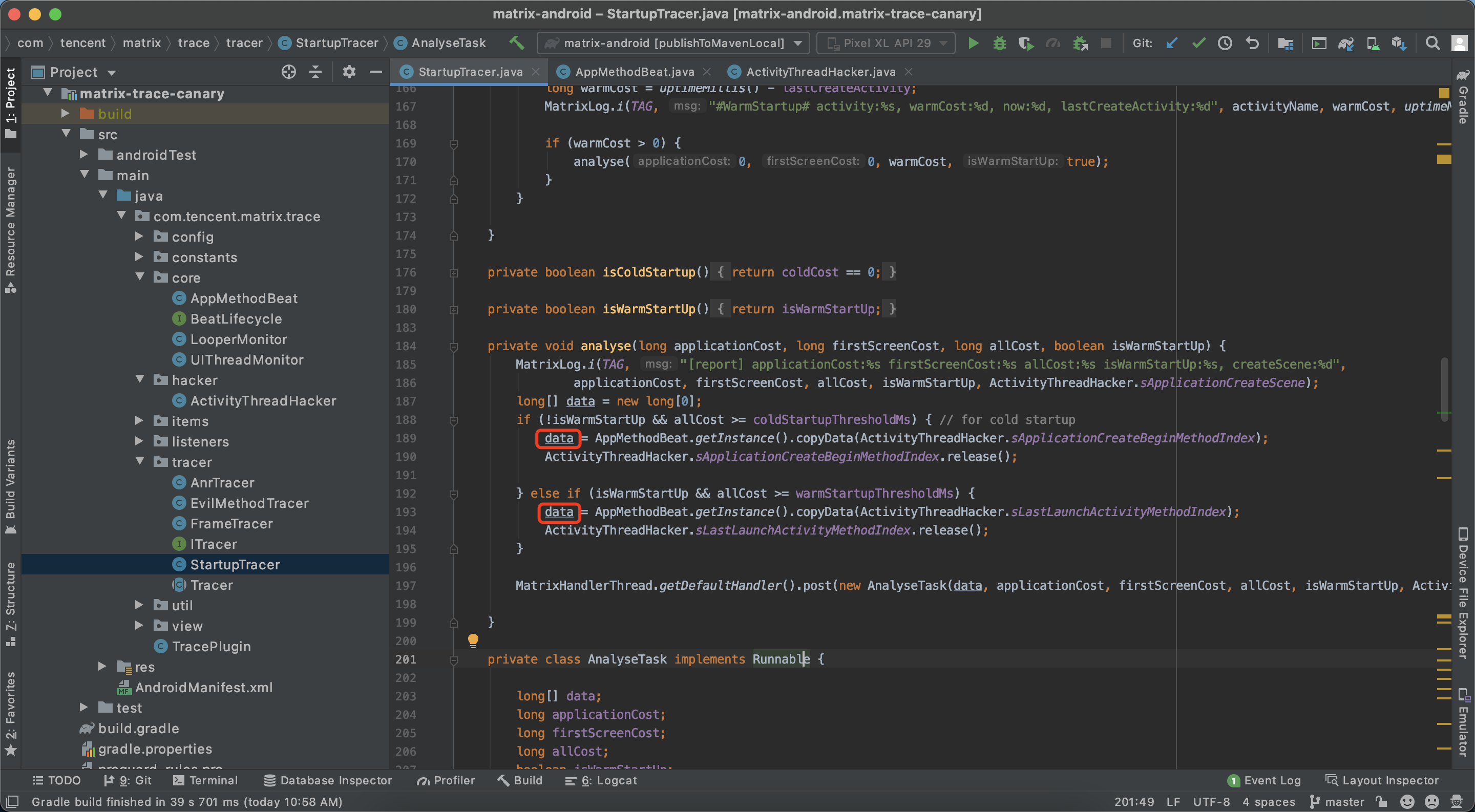
Task: Change the LF line separator
Action: pyautogui.click(x=1173, y=801)
